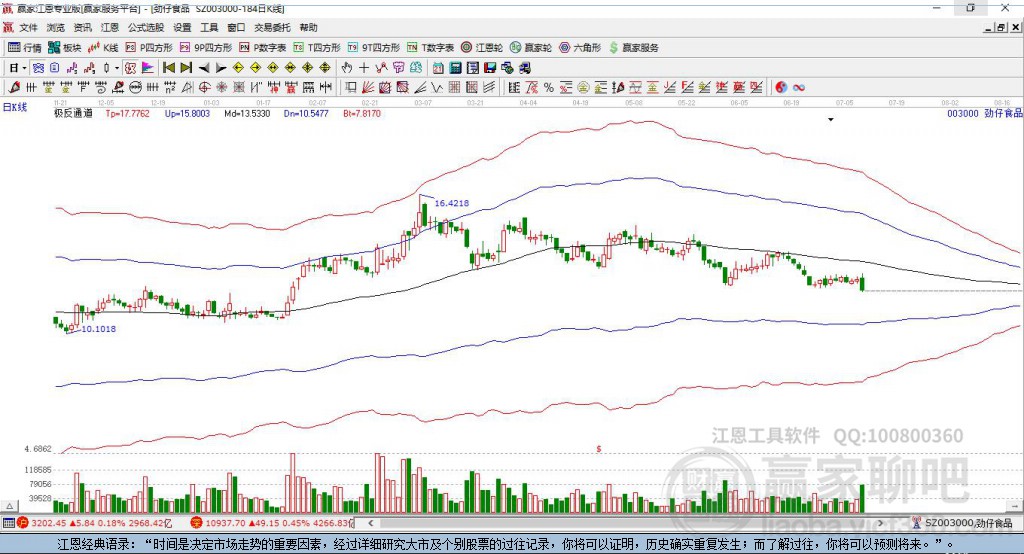Select the percent % retracement tool
1024x554 pixels.
[549, 87]
